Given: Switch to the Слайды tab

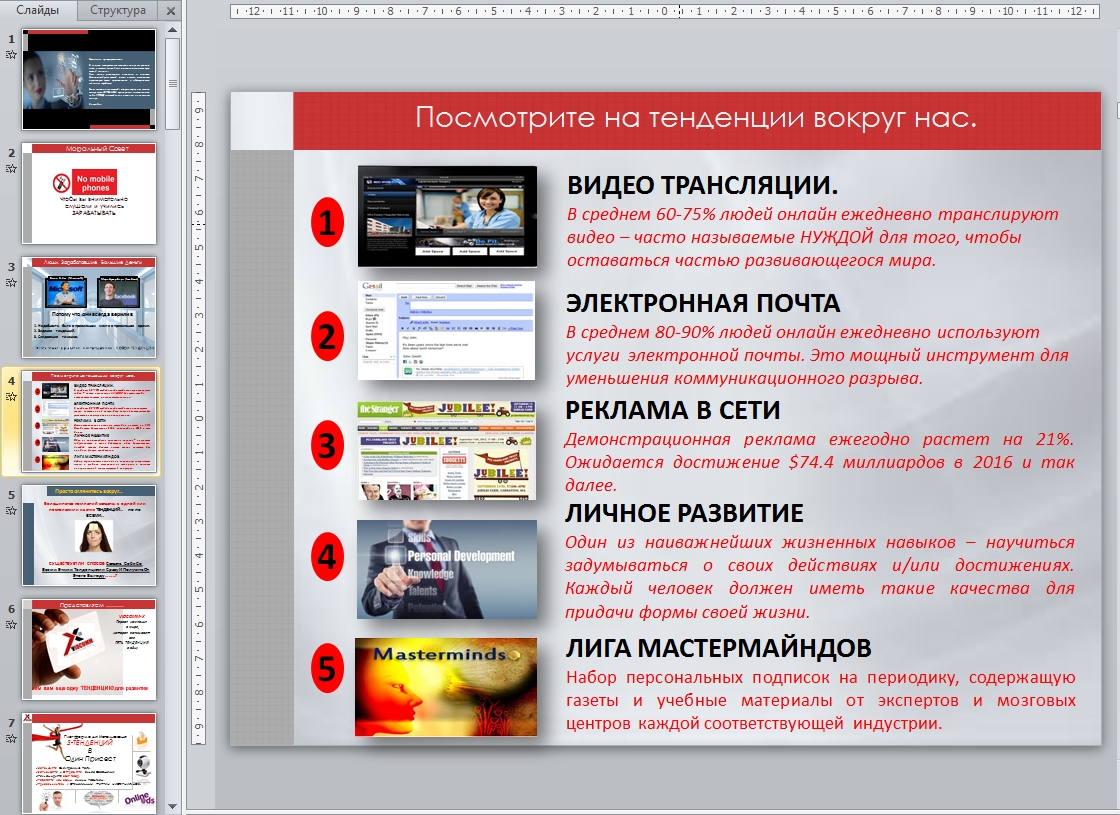Looking at the screenshot, I should point(38,10).
